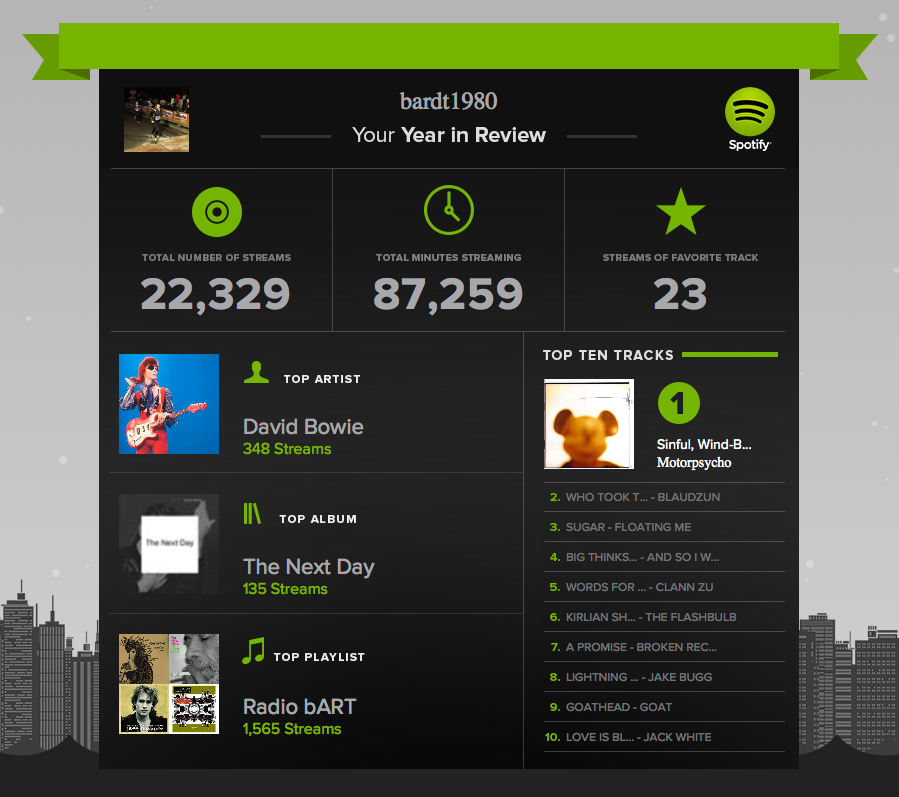Image resolution: width=899 pixels, height=797 pixels.
Task: Open the bardt1980 profile picture
Action: (x=156, y=120)
